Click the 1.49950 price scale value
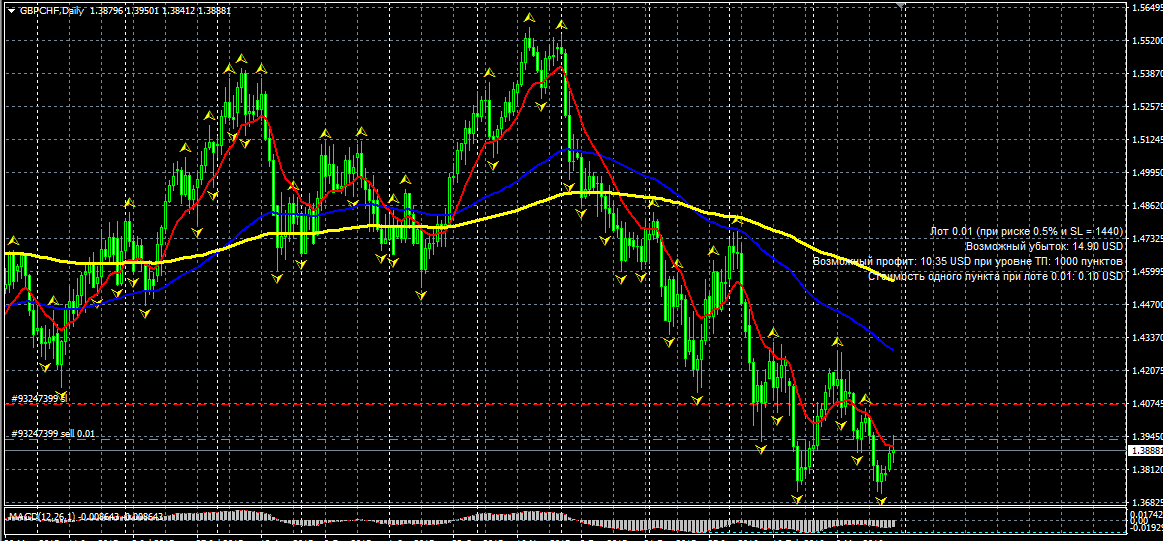1163x541 pixels. pyautogui.click(x=1146, y=173)
